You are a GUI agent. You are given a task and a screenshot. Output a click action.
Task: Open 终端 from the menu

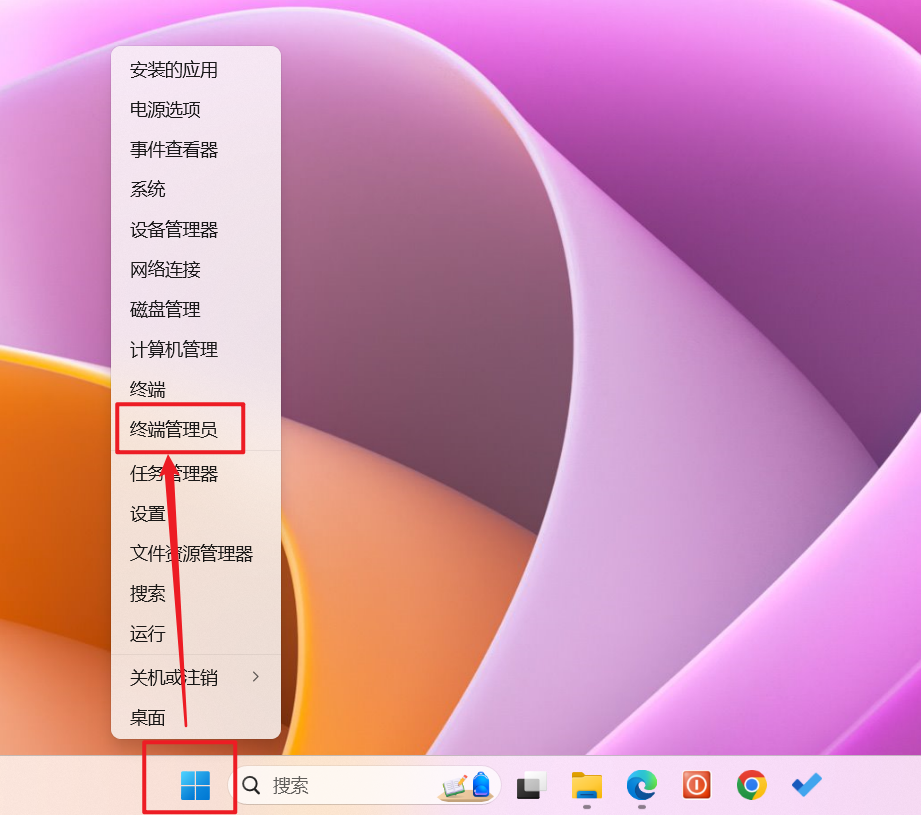(x=196, y=389)
